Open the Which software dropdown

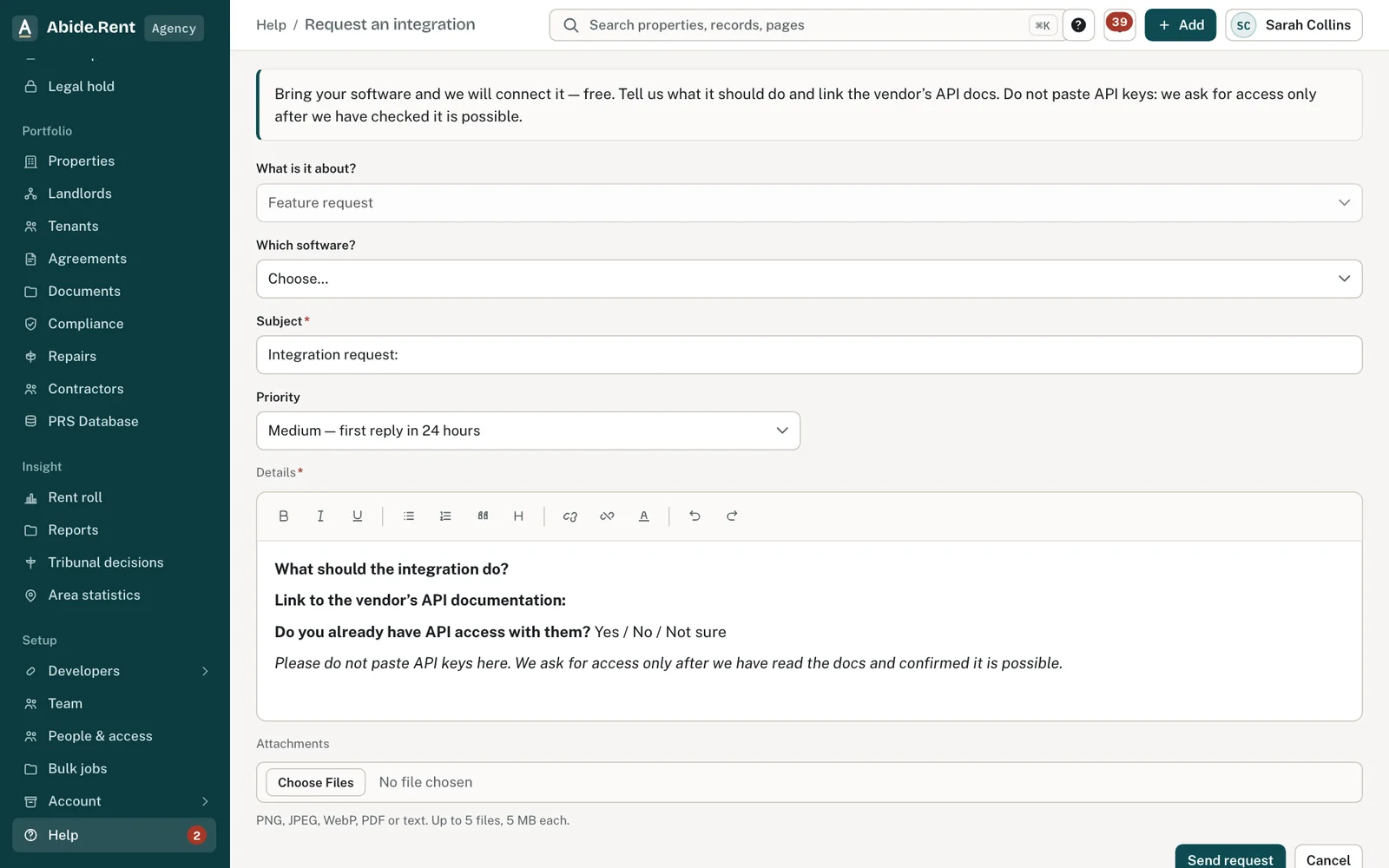809,279
